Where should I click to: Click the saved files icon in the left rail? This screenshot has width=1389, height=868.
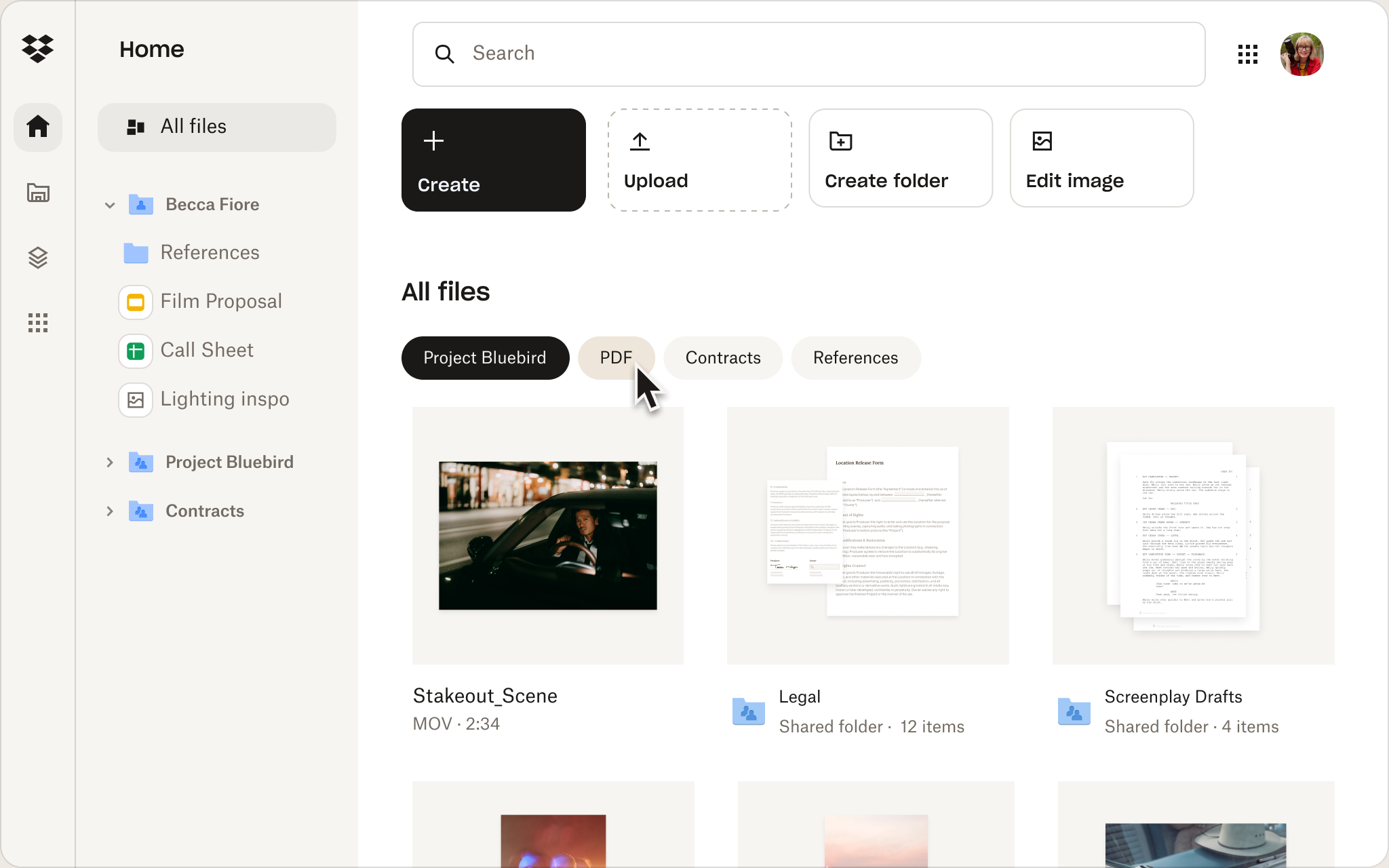[x=39, y=193]
